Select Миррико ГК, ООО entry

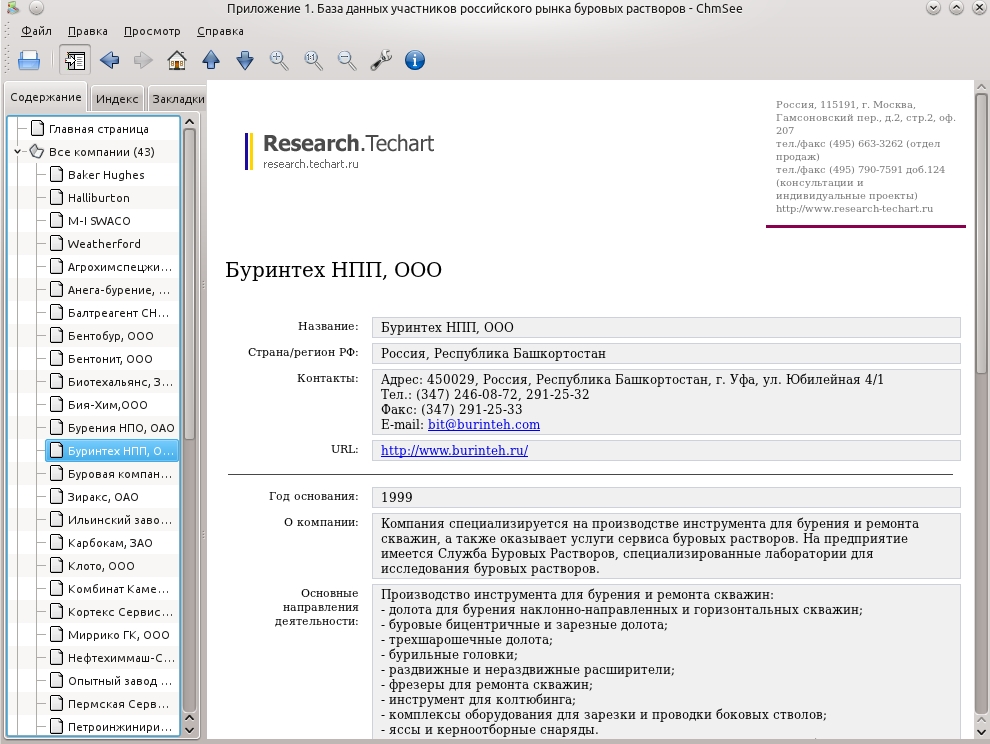118,635
